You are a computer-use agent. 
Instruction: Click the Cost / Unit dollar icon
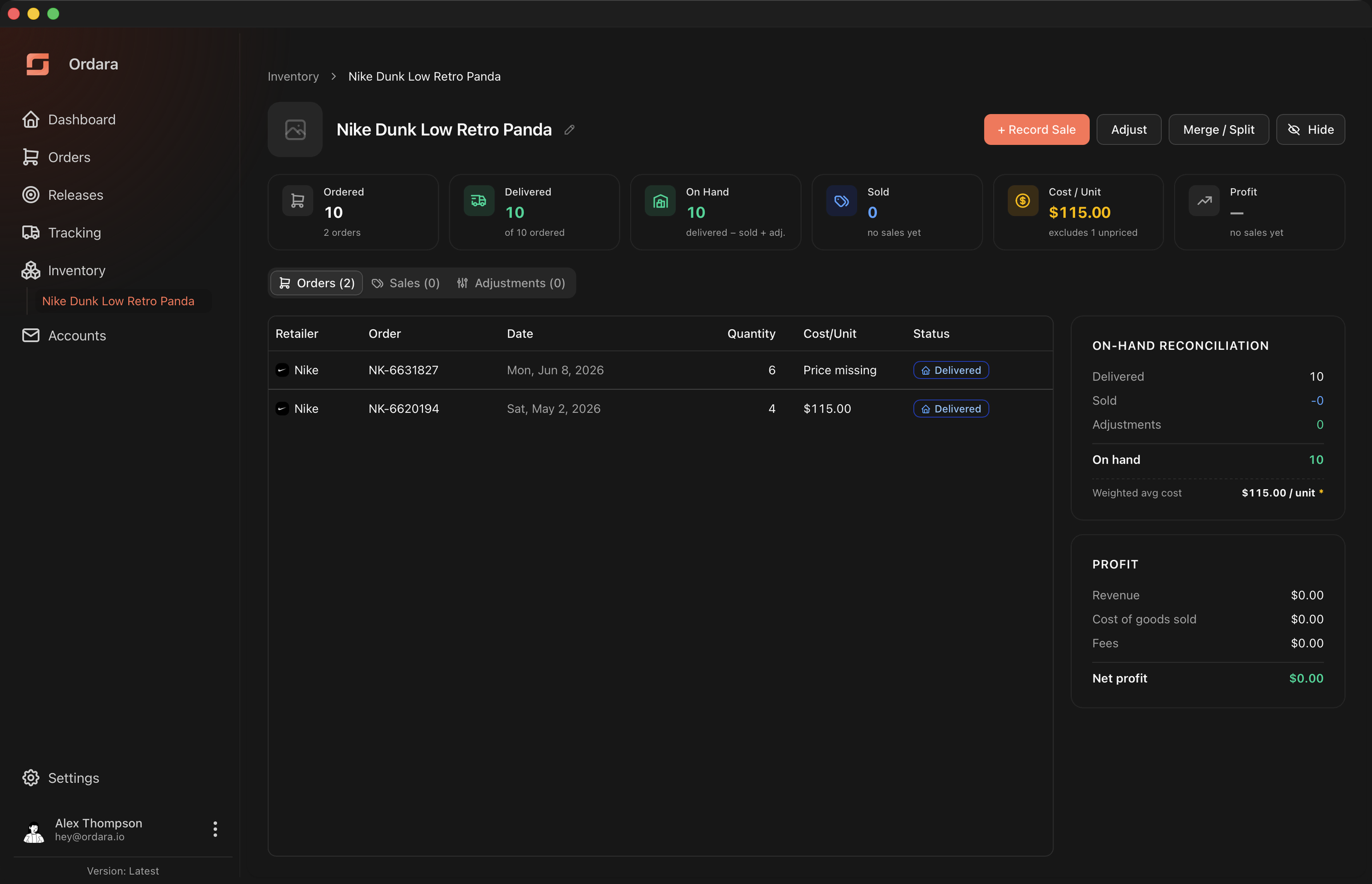pos(1023,201)
